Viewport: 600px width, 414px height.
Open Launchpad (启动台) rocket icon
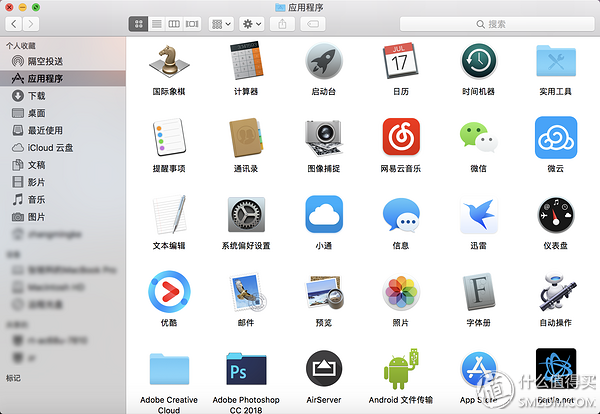(x=324, y=61)
